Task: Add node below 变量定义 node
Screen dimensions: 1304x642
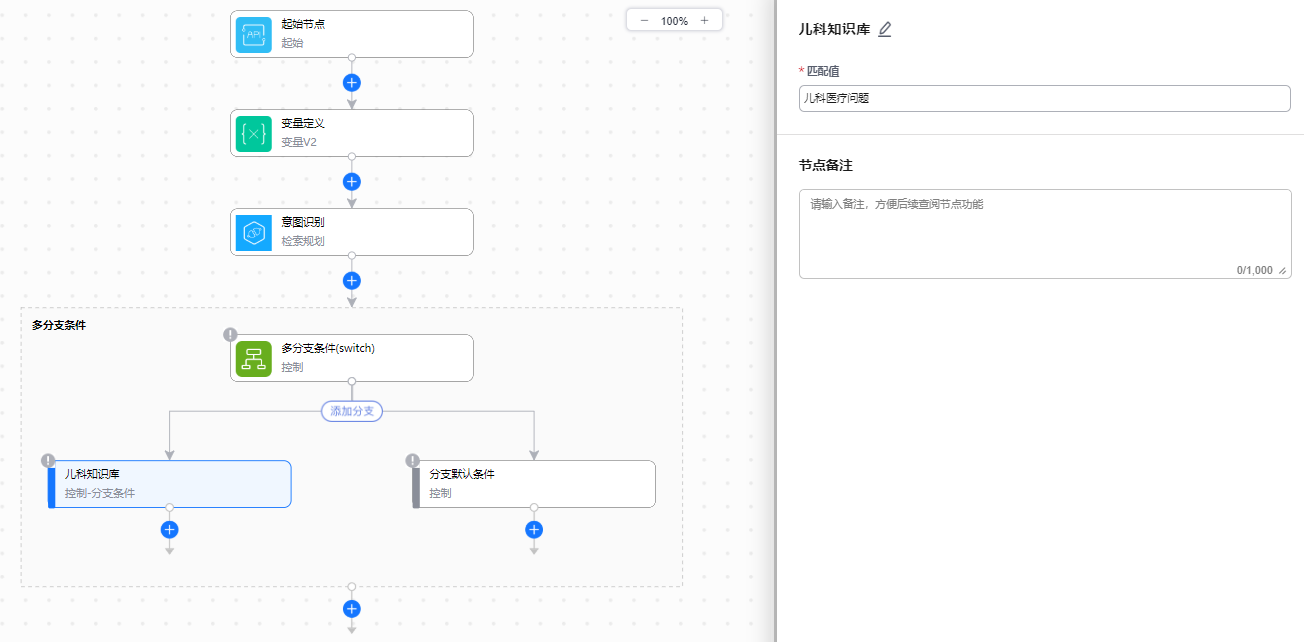Action: click(352, 182)
